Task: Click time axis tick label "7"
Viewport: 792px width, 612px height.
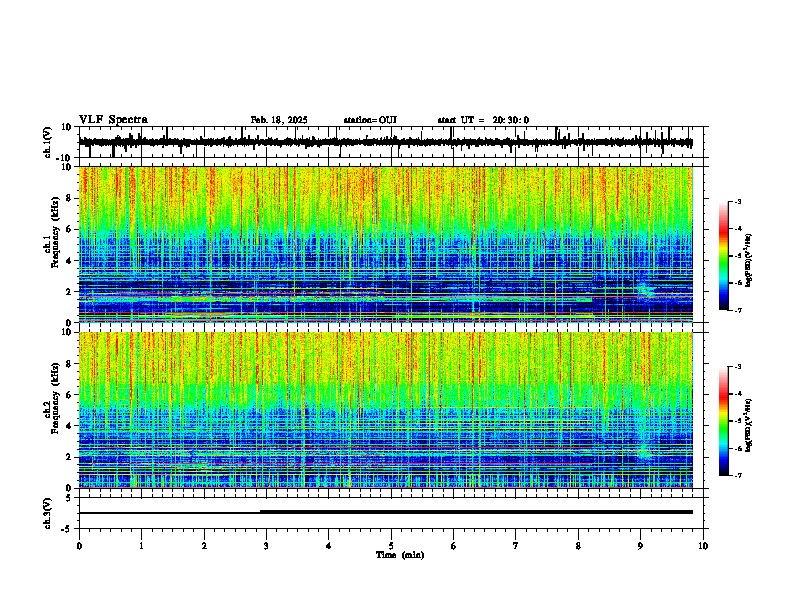Action: [516, 546]
